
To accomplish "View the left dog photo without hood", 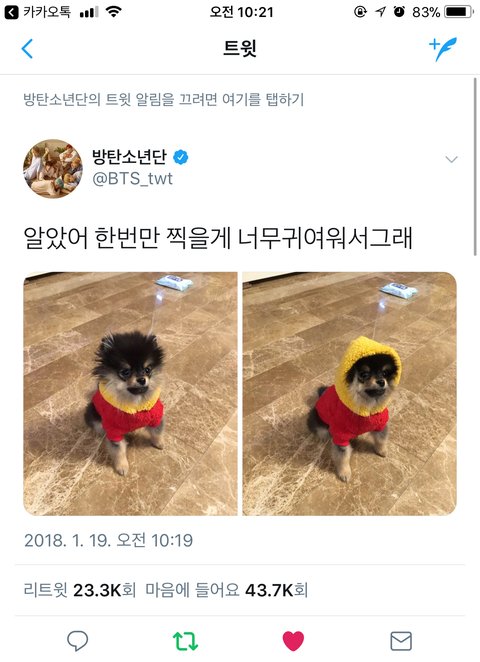I will (x=130, y=393).
